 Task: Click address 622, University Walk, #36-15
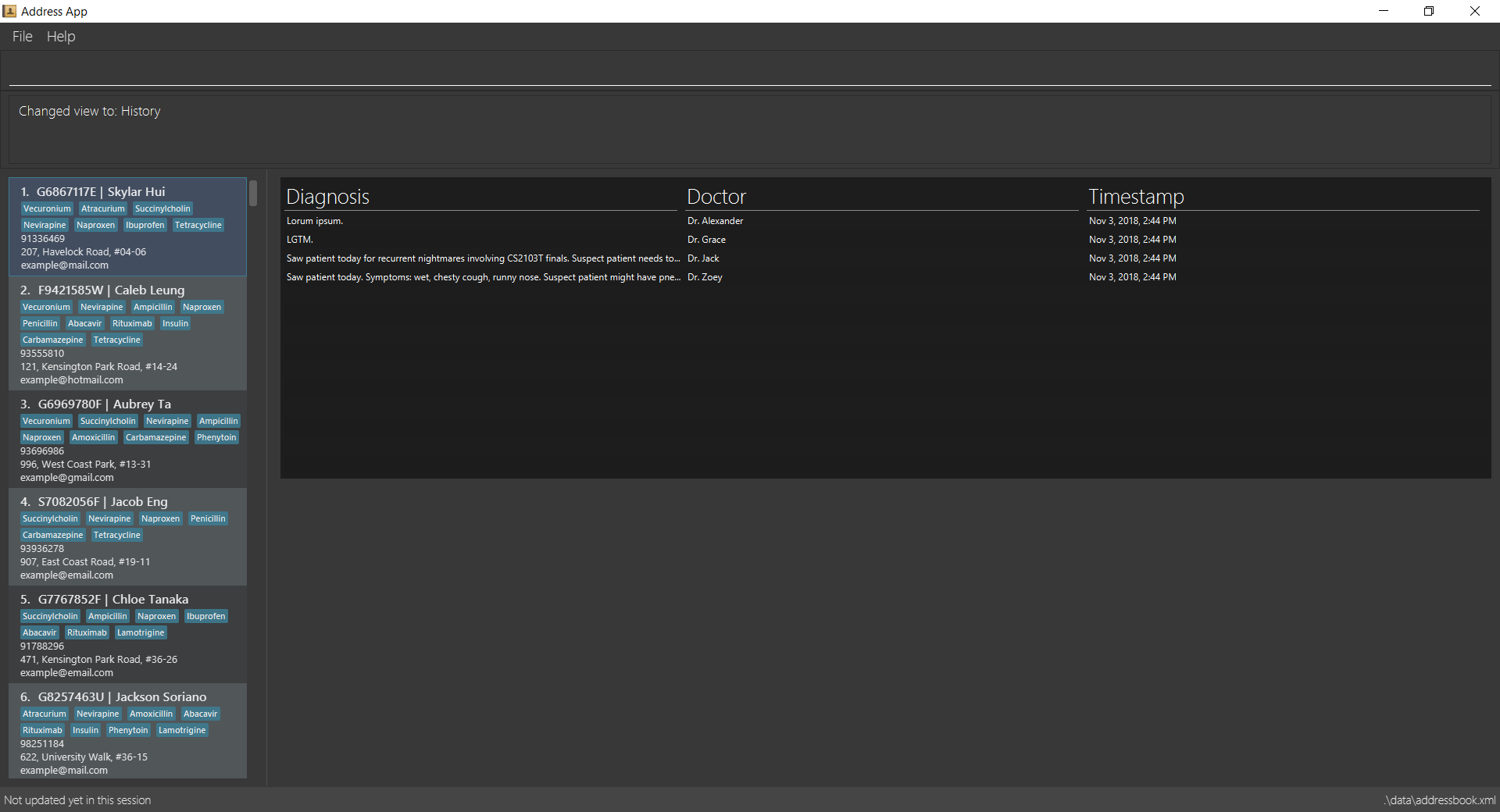point(84,757)
